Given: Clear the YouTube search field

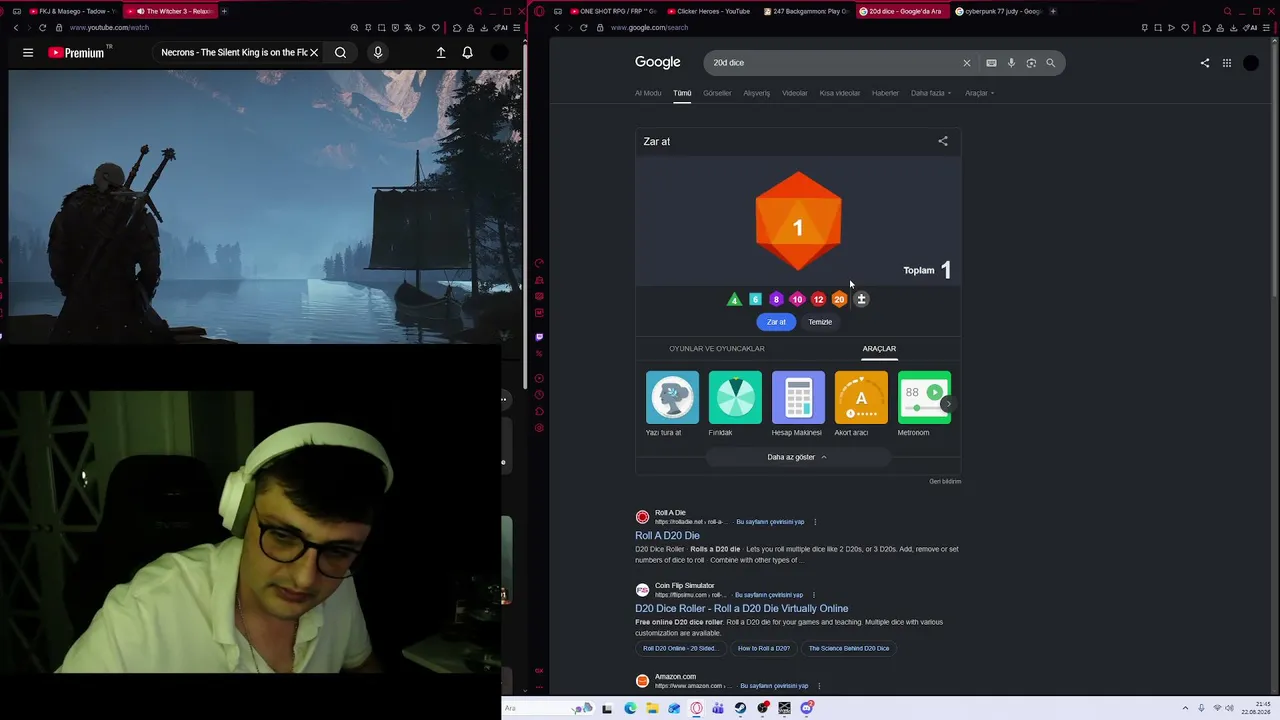Looking at the screenshot, I should [314, 52].
